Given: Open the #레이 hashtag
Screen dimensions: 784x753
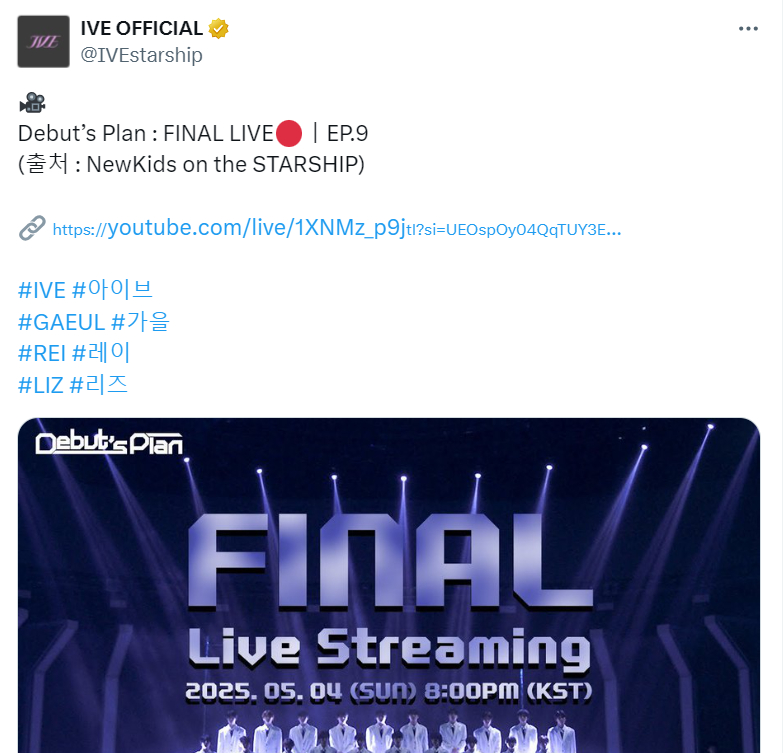Looking at the screenshot, I should click(102, 353).
